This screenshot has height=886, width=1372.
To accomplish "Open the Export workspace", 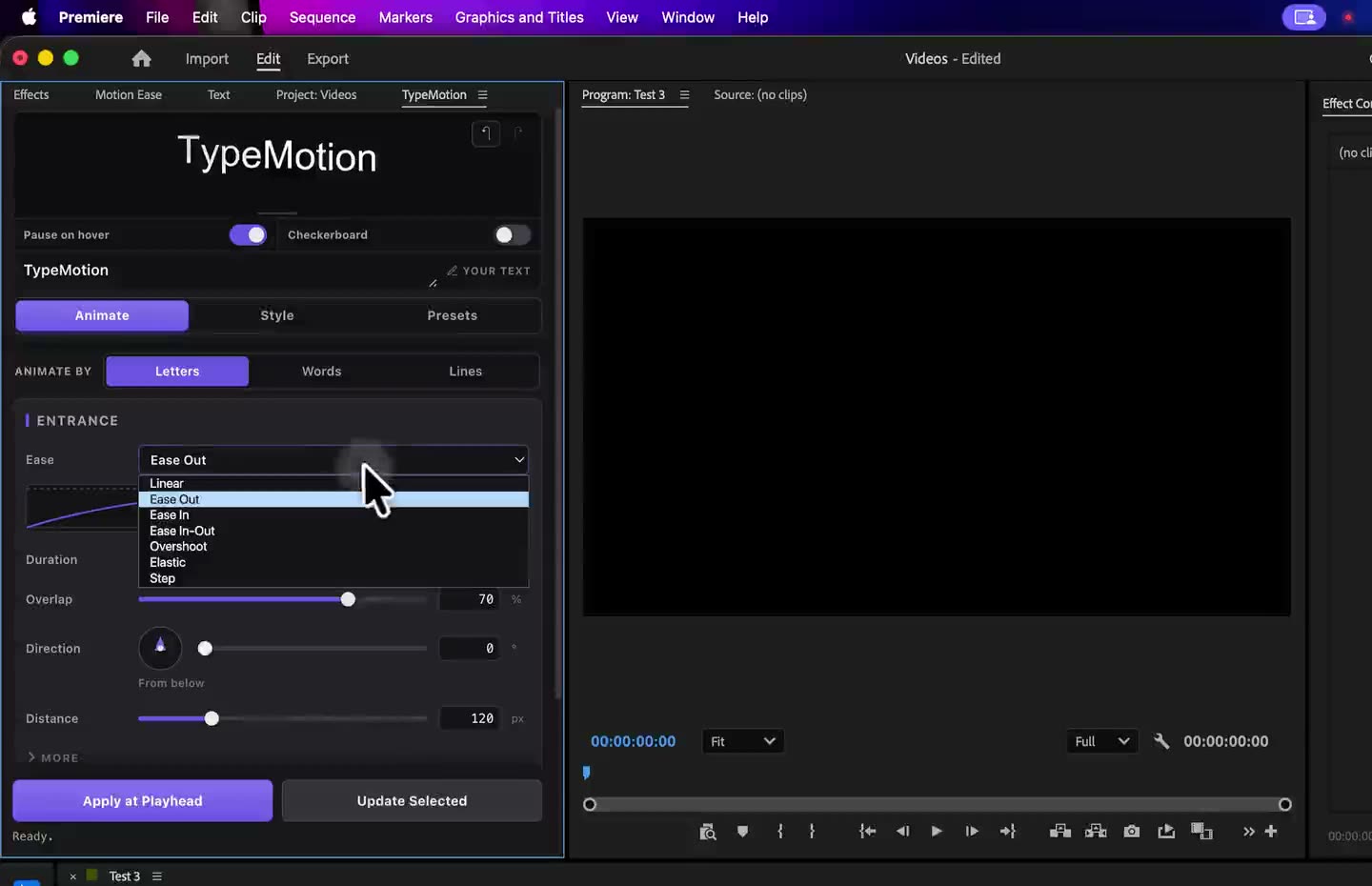I will 328,59.
